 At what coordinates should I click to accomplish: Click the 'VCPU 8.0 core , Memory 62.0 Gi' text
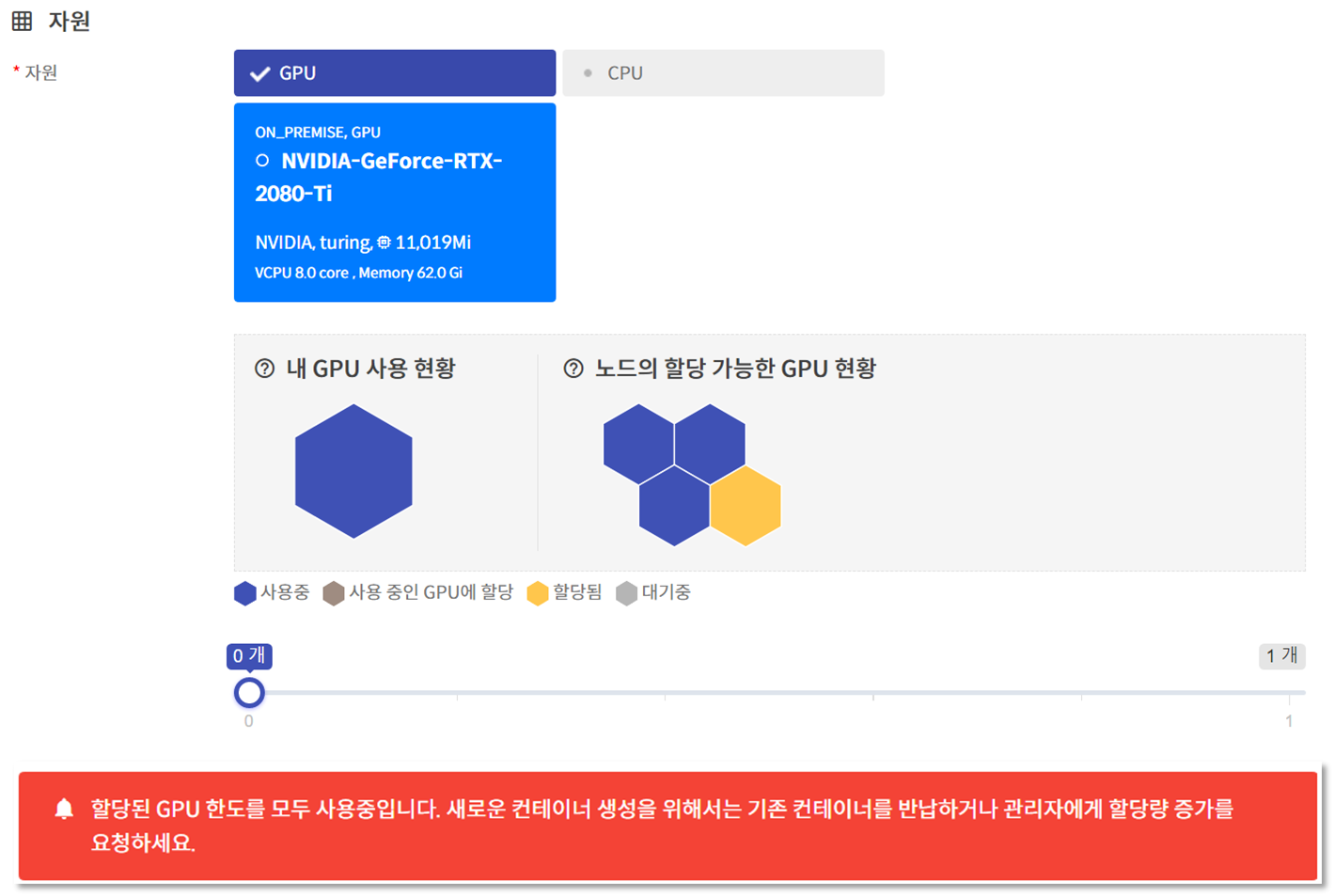[x=358, y=273]
